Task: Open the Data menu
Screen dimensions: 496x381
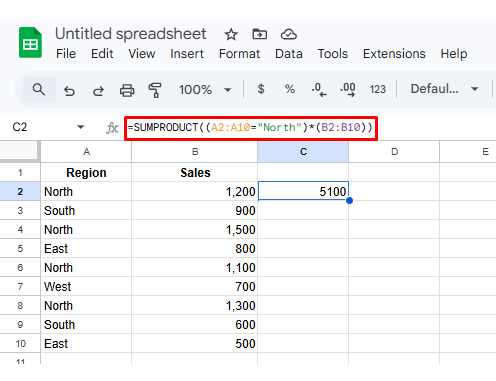Action: click(289, 54)
